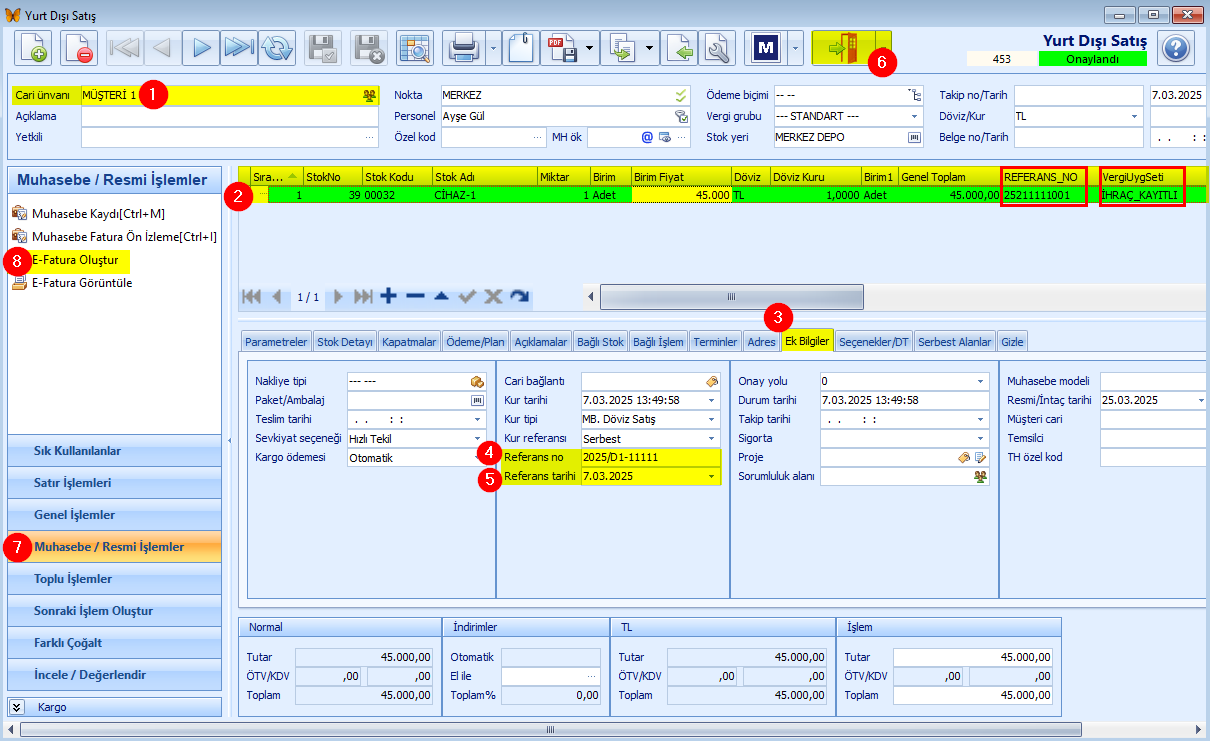Open the search or preview table icon
The image size is (1210, 741).
pyautogui.click(x=413, y=47)
